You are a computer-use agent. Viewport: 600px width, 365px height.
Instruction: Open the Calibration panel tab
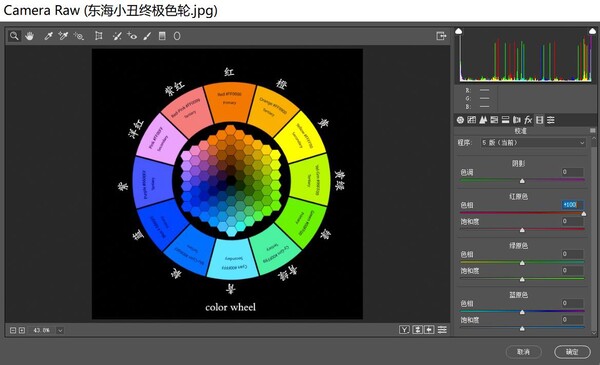coord(540,120)
